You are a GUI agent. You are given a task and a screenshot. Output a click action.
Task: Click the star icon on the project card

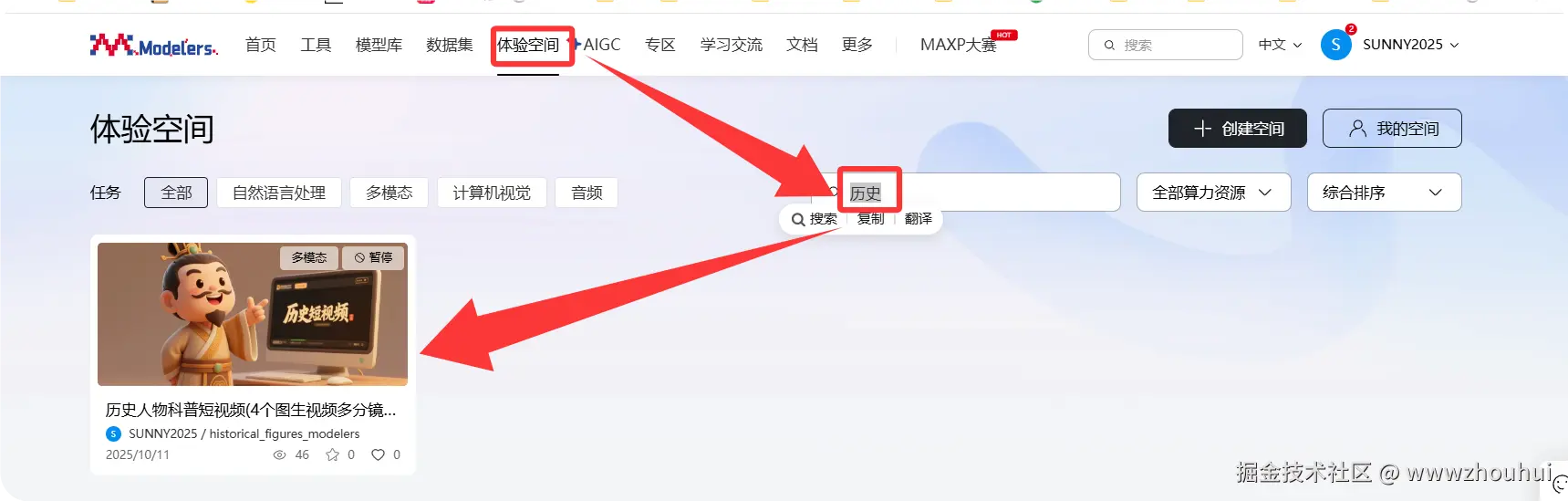pos(332,454)
